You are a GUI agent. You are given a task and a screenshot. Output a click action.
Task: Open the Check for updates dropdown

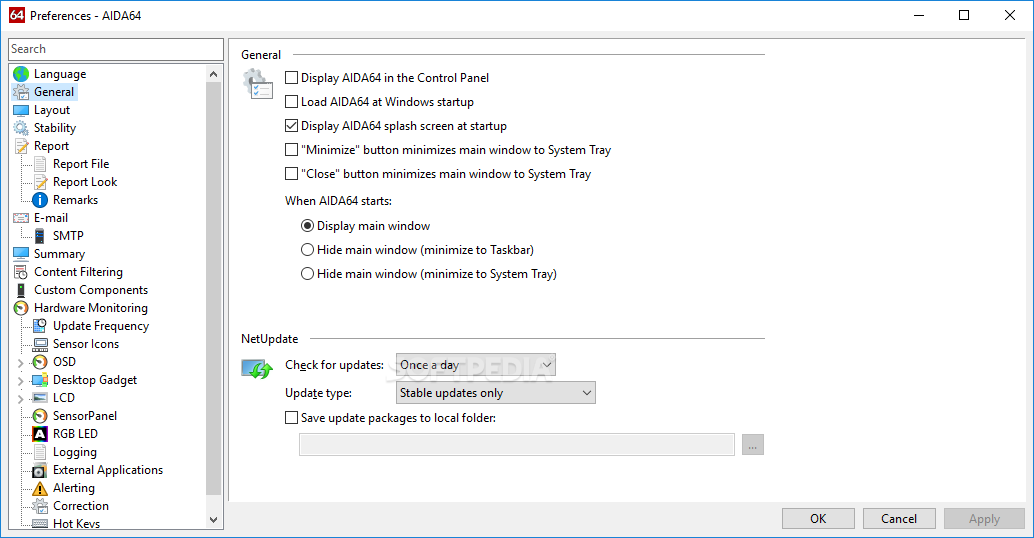coord(475,365)
